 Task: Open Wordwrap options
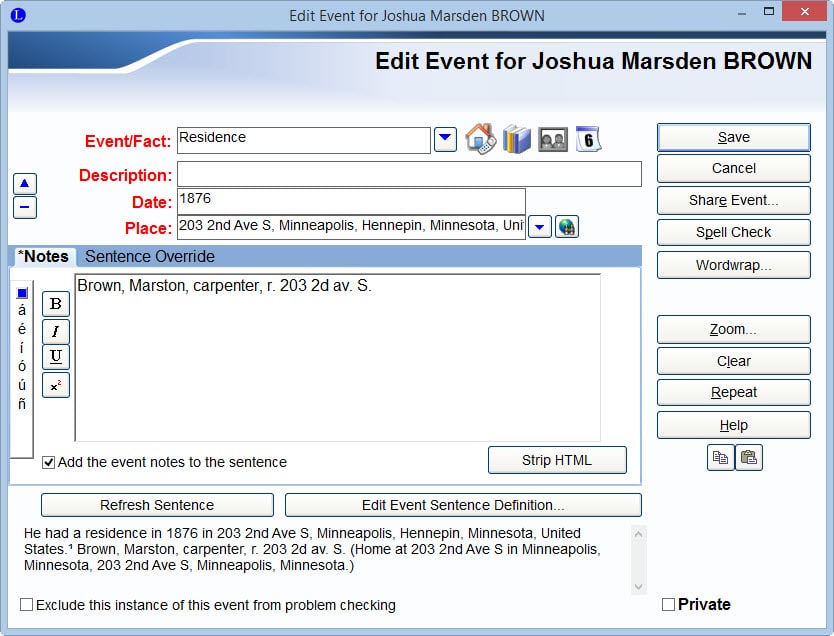pos(733,265)
